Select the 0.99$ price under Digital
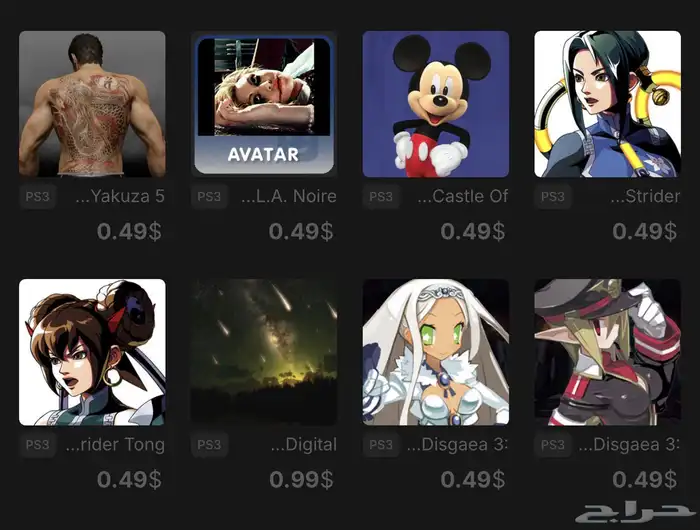The width and height of the screenshot is (700, 530). point(301,480)
